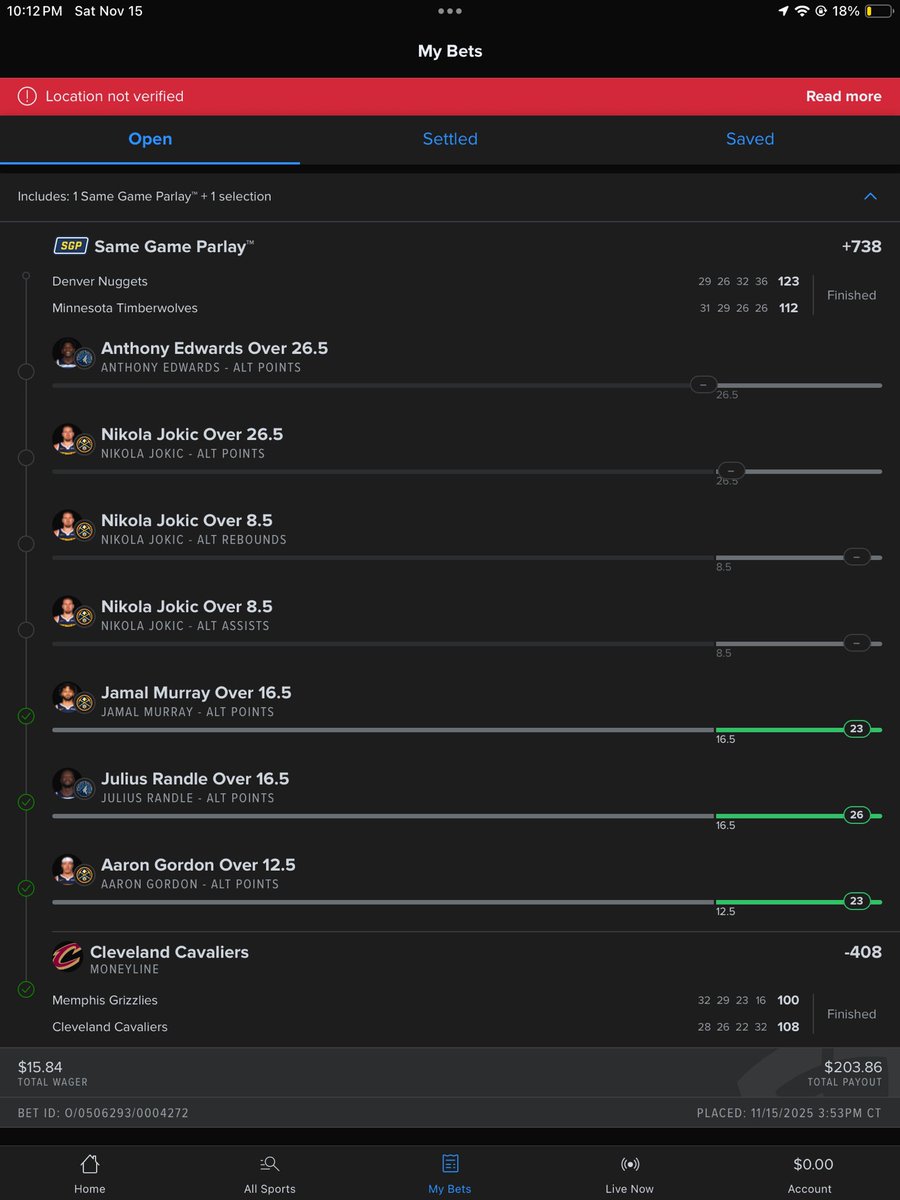Tap the Bet ID number
The image size is (900, 1200).
click(x=103, y=1113)
